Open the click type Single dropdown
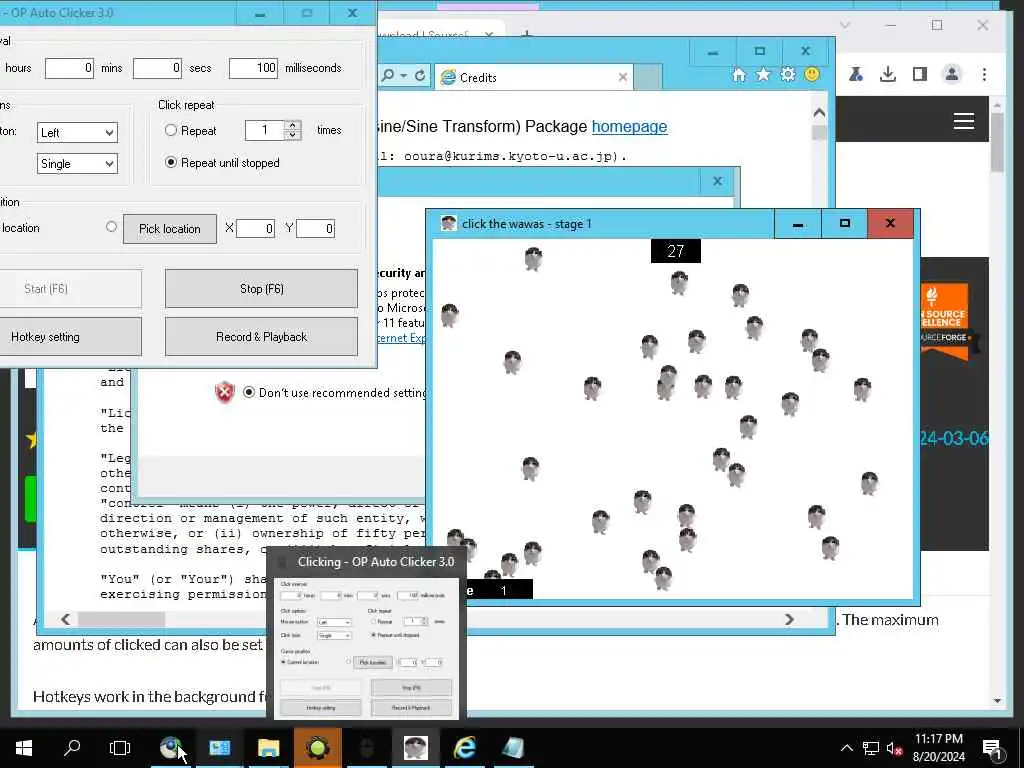The width and height of the screenshot is (1024, 768). (x=77, y=163)
